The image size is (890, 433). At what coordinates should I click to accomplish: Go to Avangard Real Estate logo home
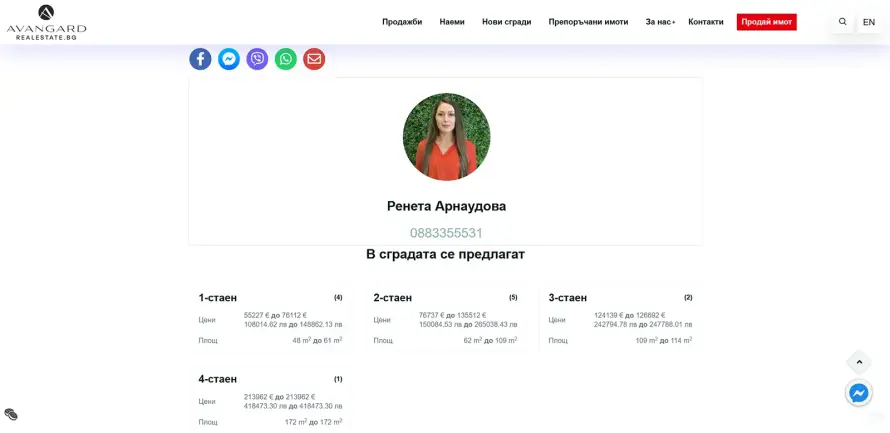click(46, 22)
